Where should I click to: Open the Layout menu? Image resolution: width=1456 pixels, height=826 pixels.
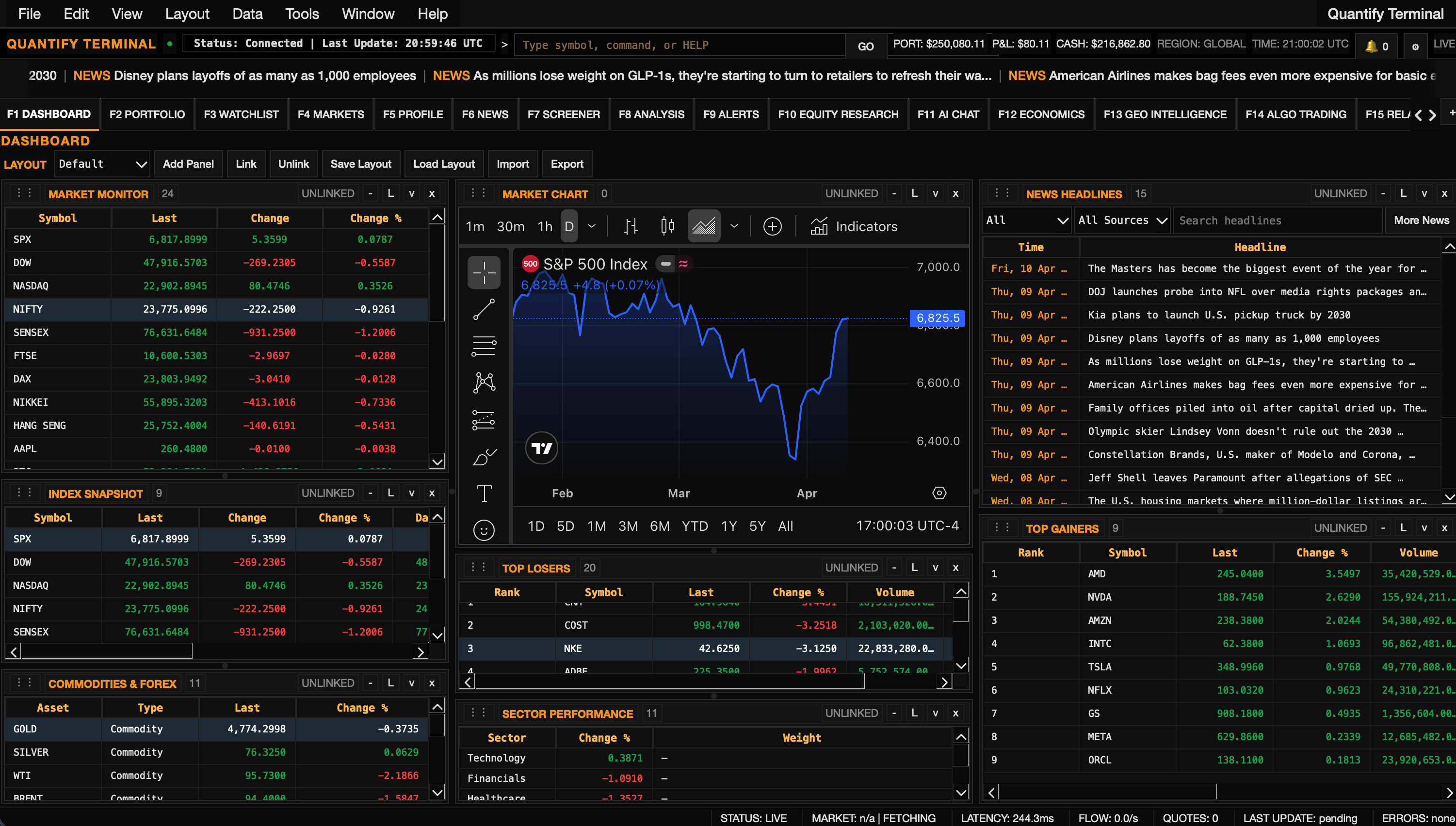pos(187,14)
